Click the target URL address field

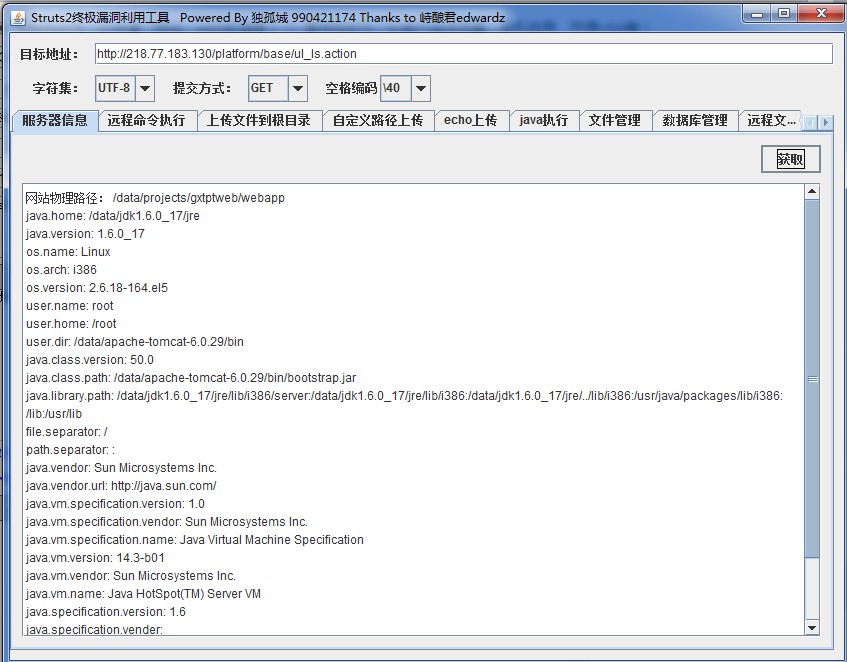pos(463,54)
